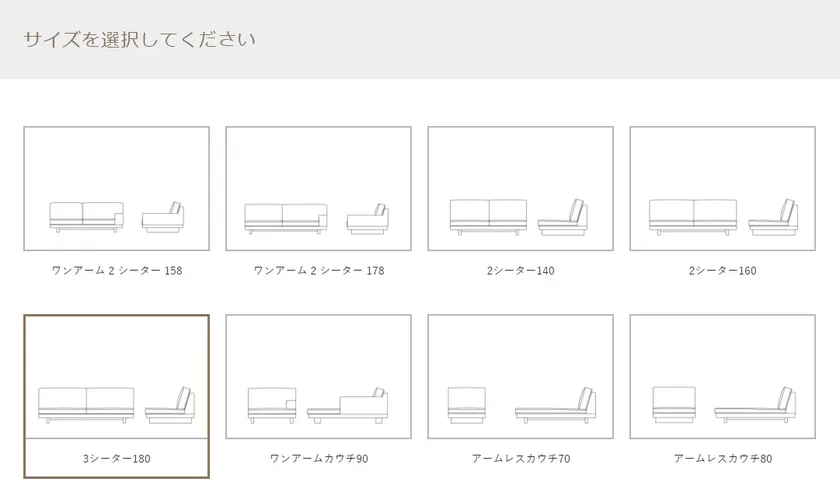
Task: Click the 2シーター140 label text
Action: [520, 271]
